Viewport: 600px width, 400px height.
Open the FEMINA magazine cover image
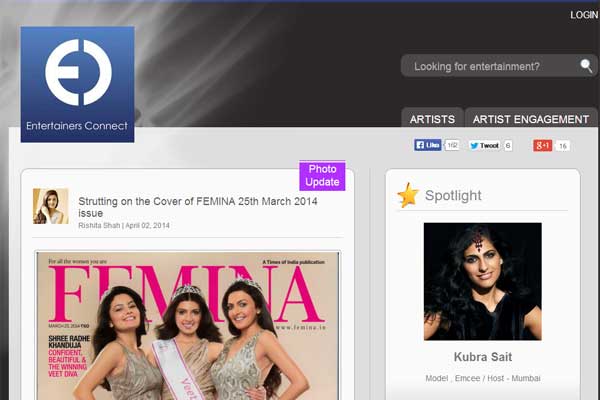click(x=188, y=325)
